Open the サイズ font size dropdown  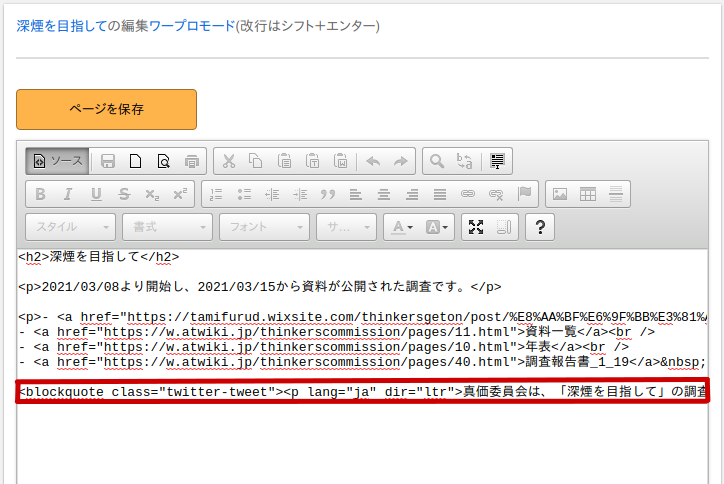[346, 227]
